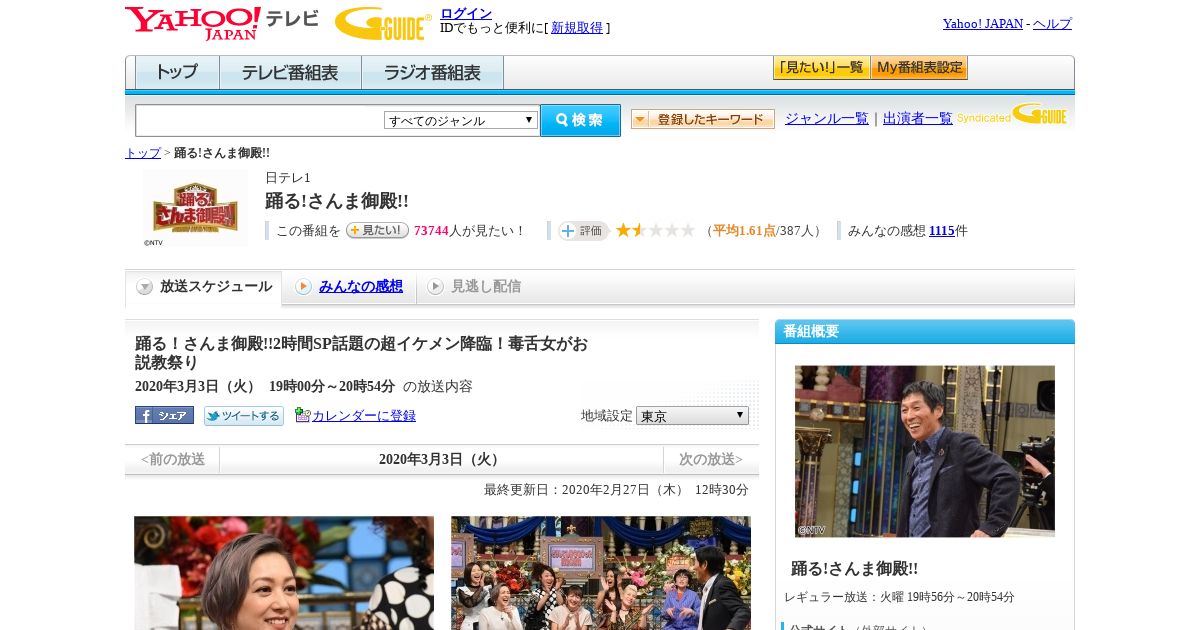Click the 検索 search button
The image size is (1200, 630).
580,120
